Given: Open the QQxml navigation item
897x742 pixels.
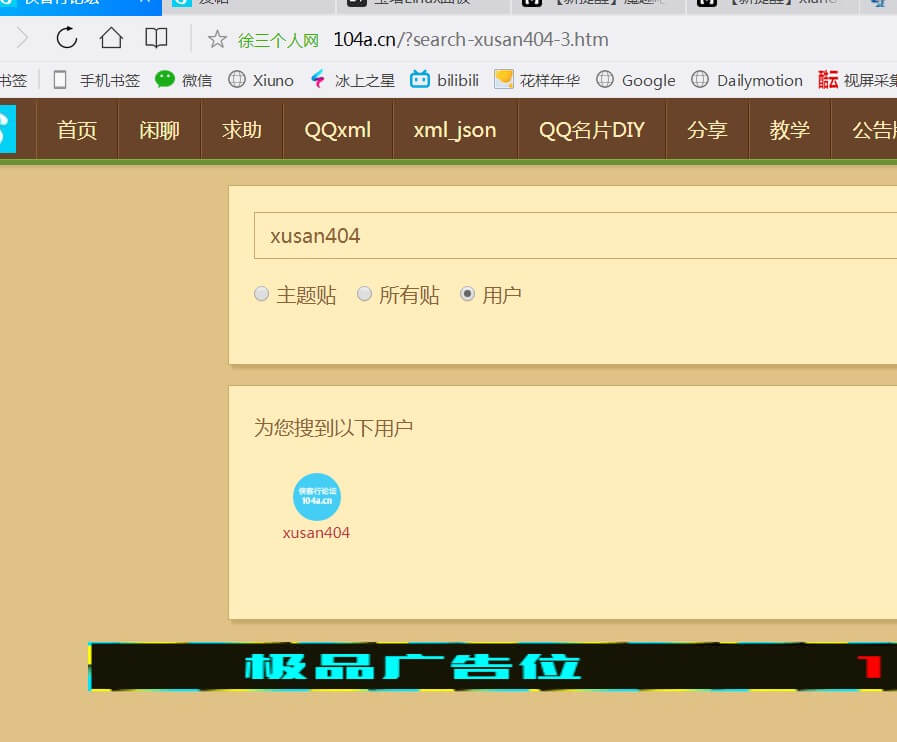Looking at the screenshot, I should [338, 130].
